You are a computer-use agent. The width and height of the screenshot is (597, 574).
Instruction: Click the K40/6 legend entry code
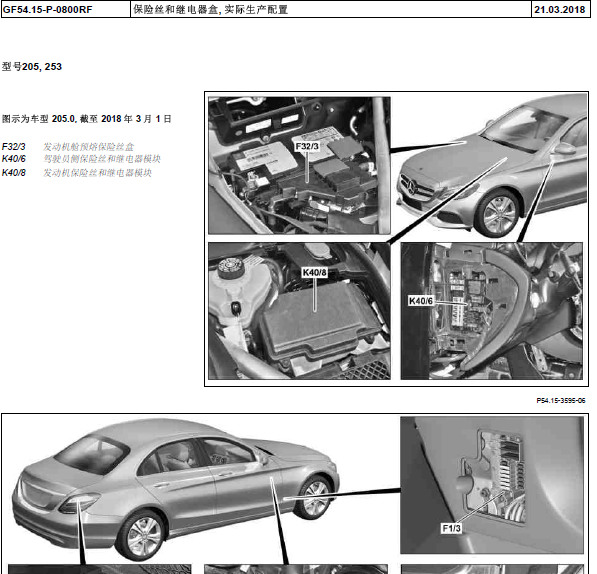tap(14, 159)
